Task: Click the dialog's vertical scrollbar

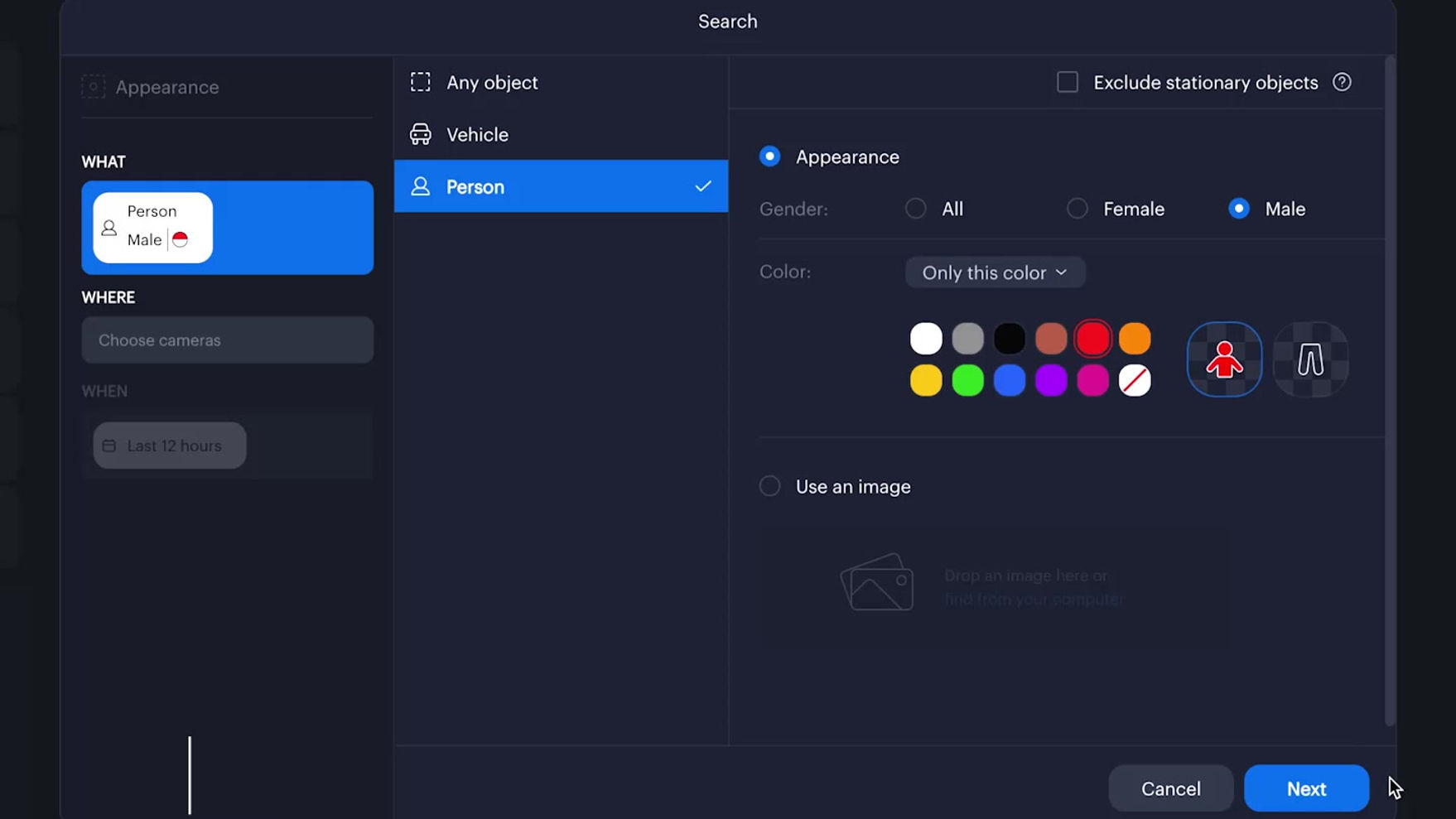Action: click(x=1391, y=391)
